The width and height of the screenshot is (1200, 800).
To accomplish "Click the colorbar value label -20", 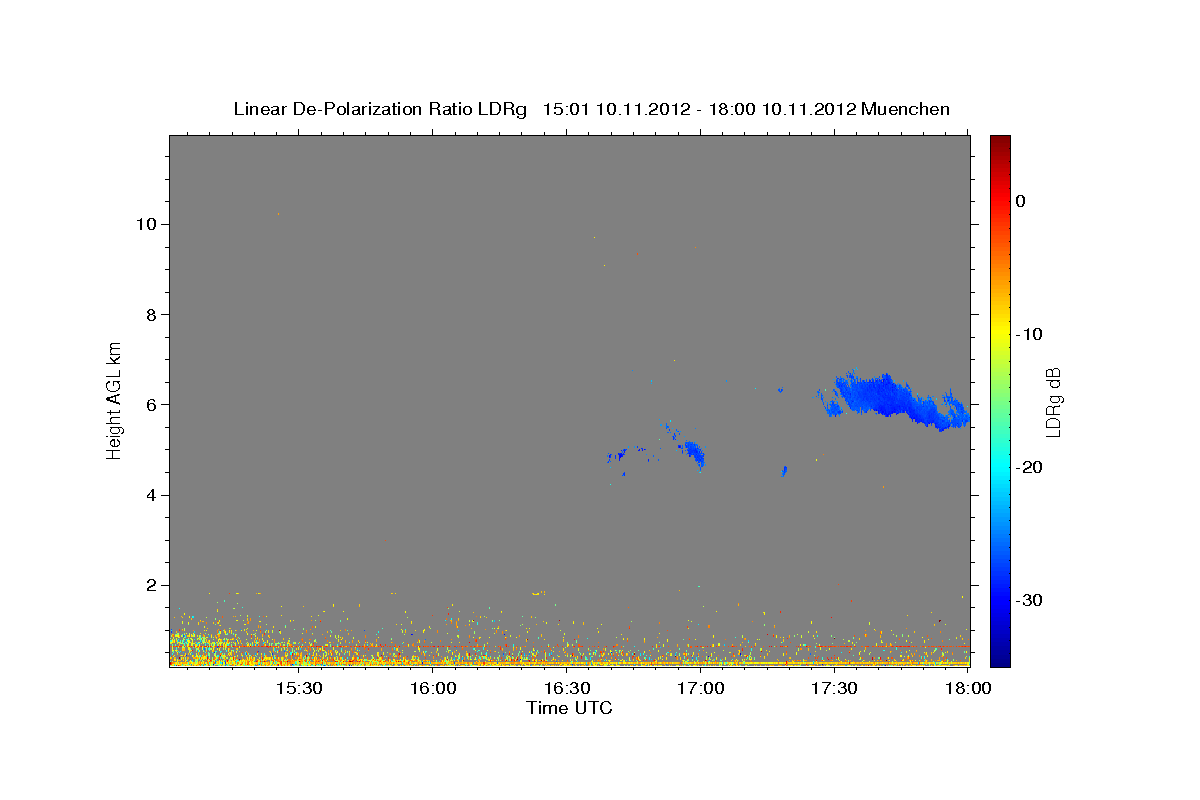I will pyautogui.click(x=1029, y=467).
